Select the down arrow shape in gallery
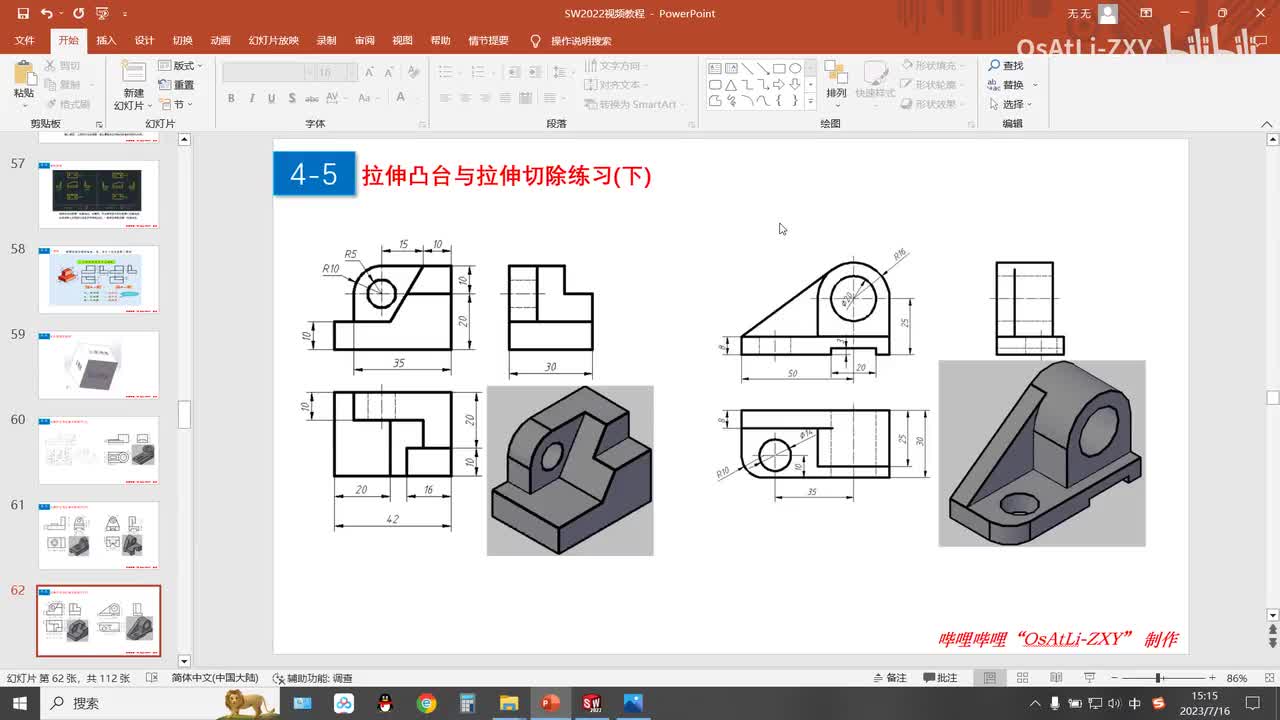The height and width of the screenshot is (720, 1280). tap(795, 84)
